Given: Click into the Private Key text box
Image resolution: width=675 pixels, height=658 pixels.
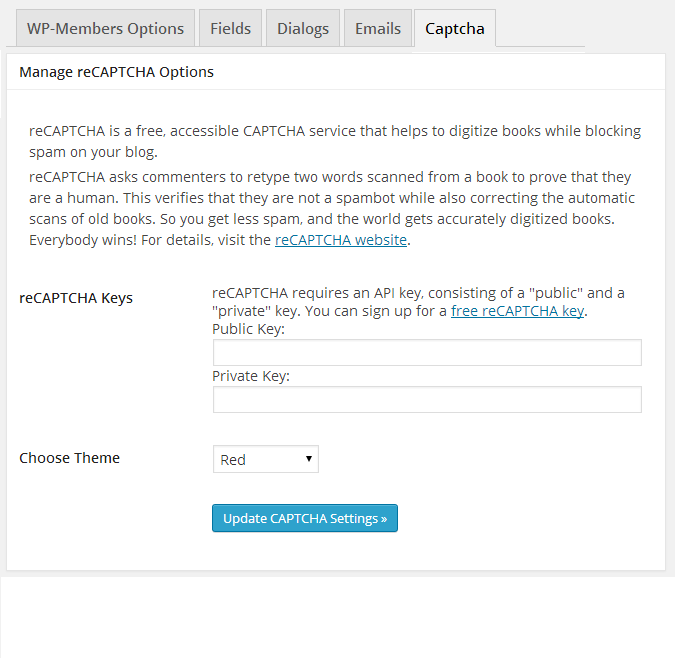Looking at the screenshot, I should pyautogui.click(x=427, y=400).
